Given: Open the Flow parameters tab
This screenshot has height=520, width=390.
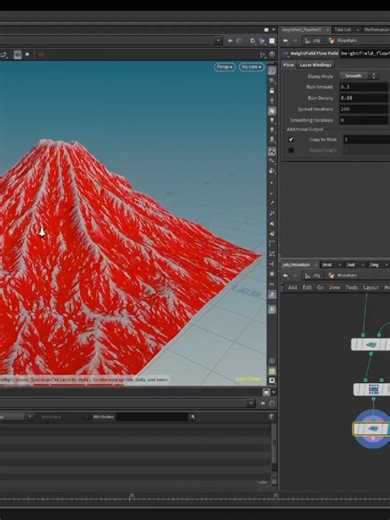Looking at the screenshot, I should pos(289,65).
